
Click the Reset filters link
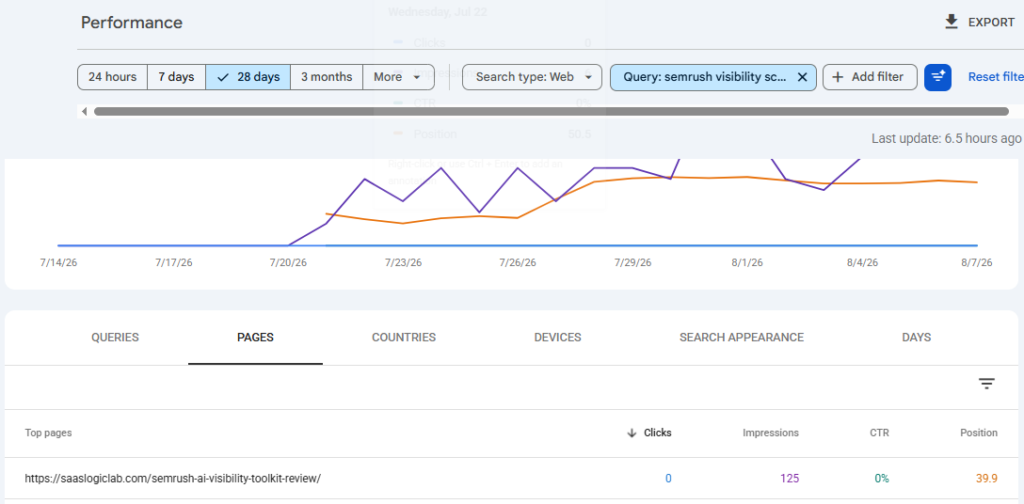(x=995, y=77)
